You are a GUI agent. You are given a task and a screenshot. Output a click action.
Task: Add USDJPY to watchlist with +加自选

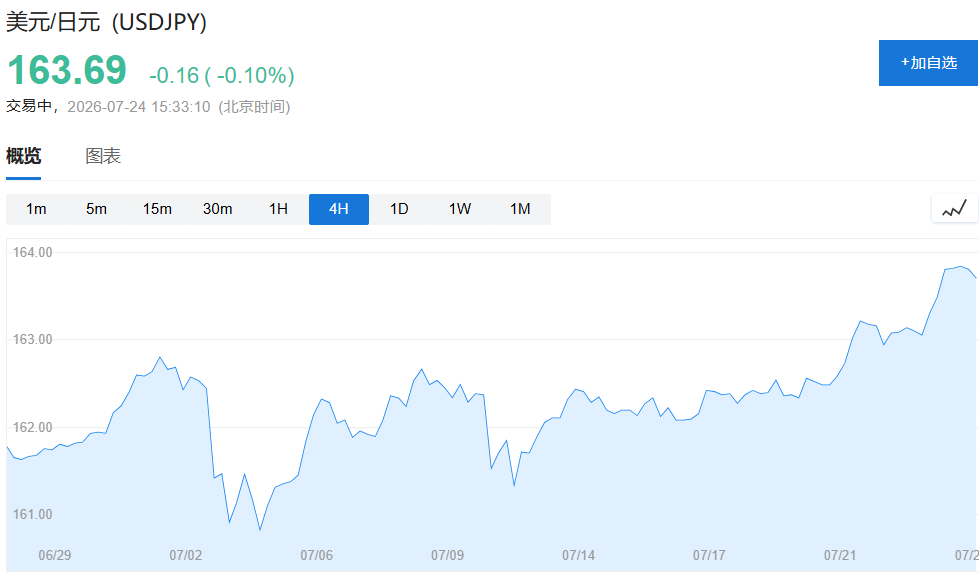point(928,63)
